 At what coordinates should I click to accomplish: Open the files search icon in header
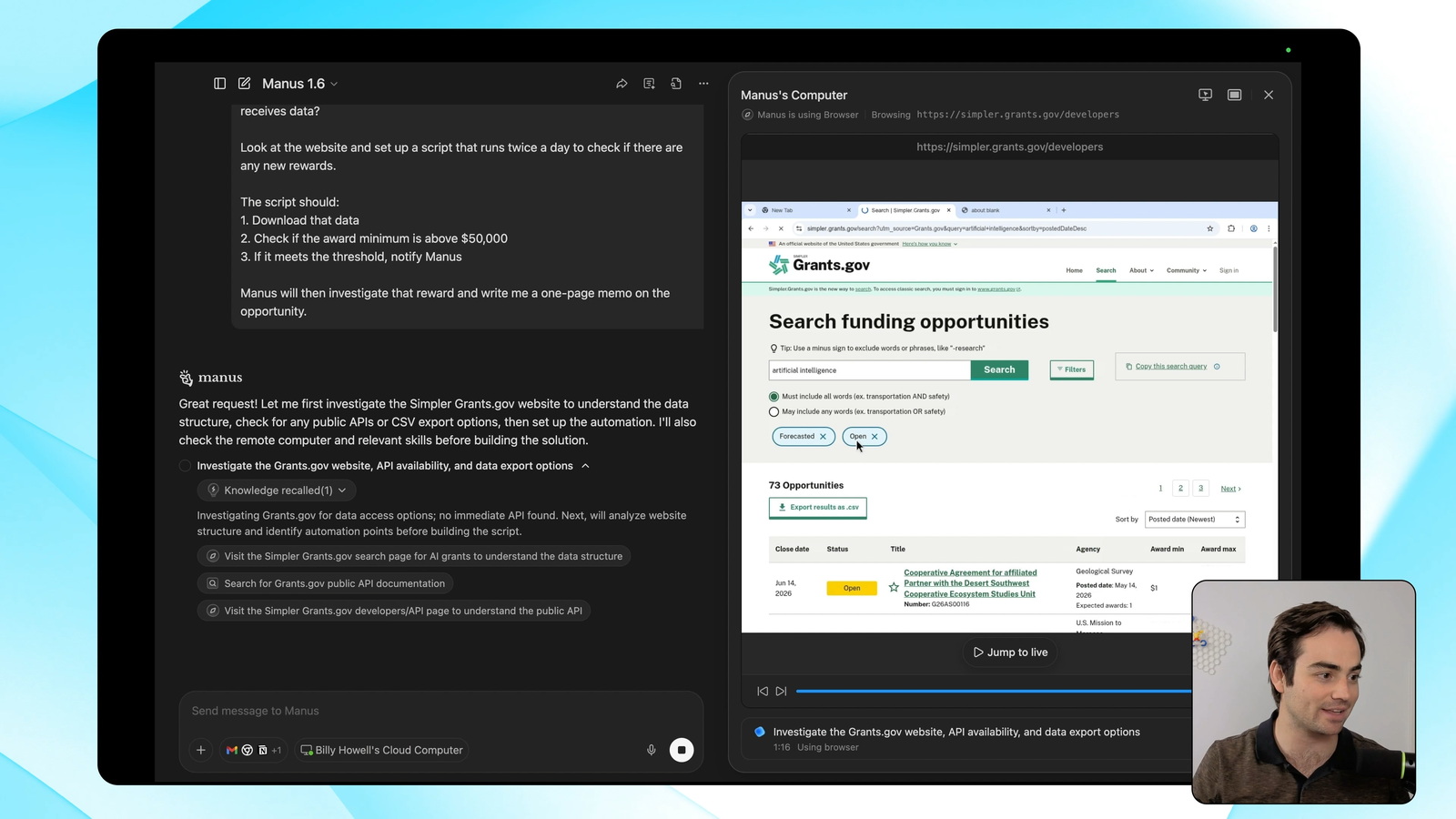pos(676,84)
